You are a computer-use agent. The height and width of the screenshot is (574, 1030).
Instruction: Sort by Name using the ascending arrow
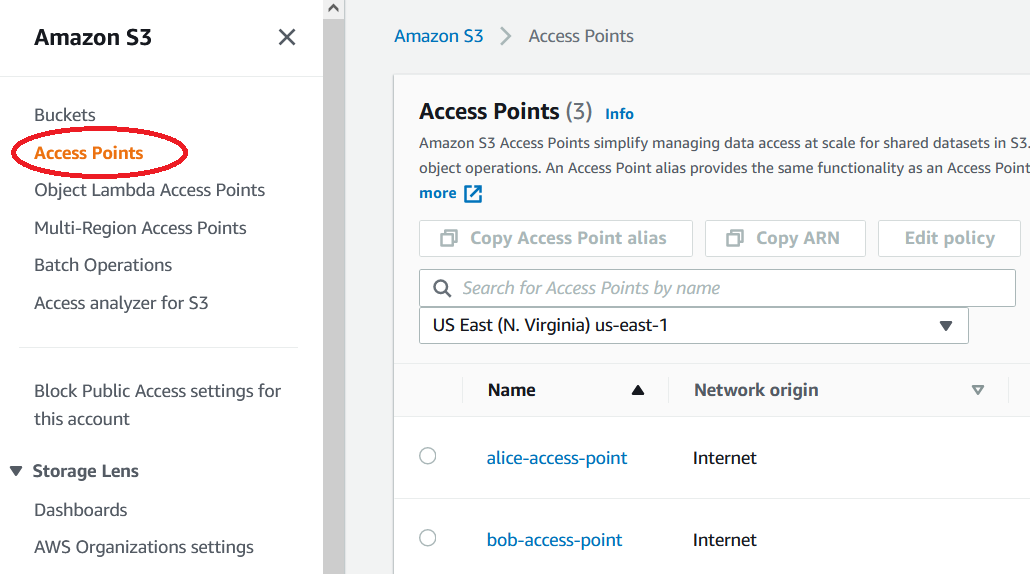638,391
